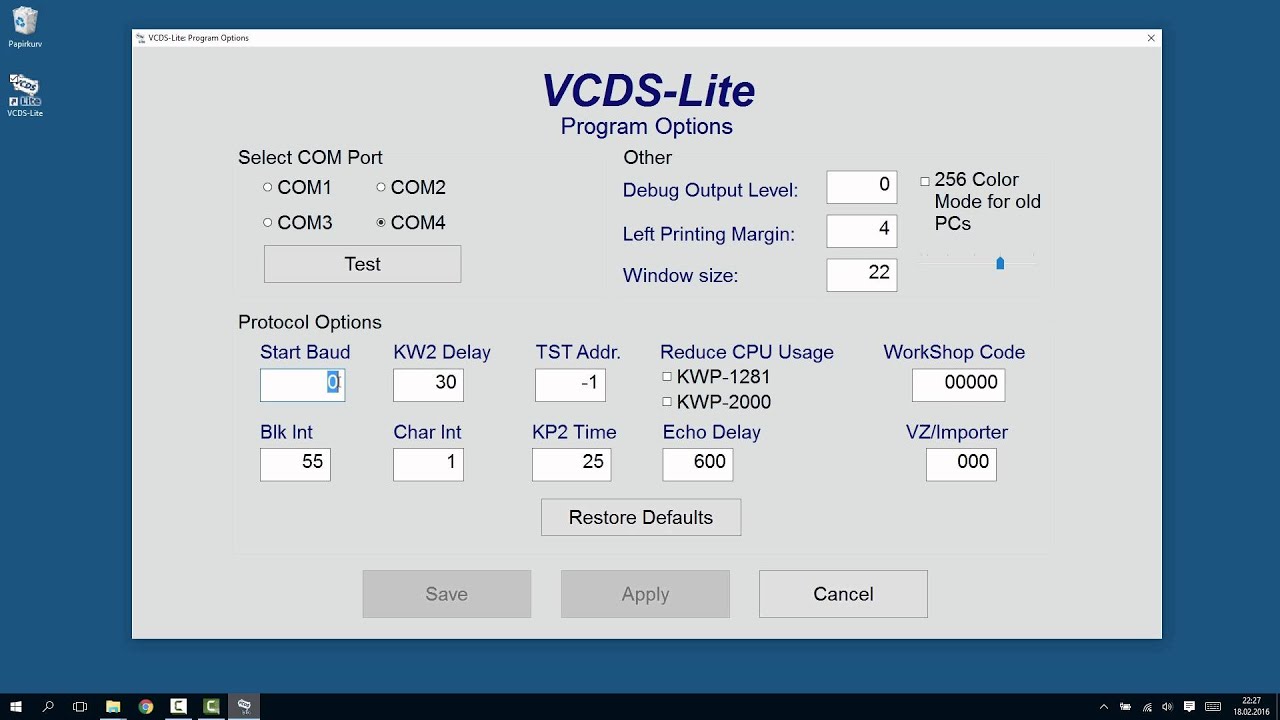Click the Select COM Port heading
1280x720 pixels.
tap(310, 157)
